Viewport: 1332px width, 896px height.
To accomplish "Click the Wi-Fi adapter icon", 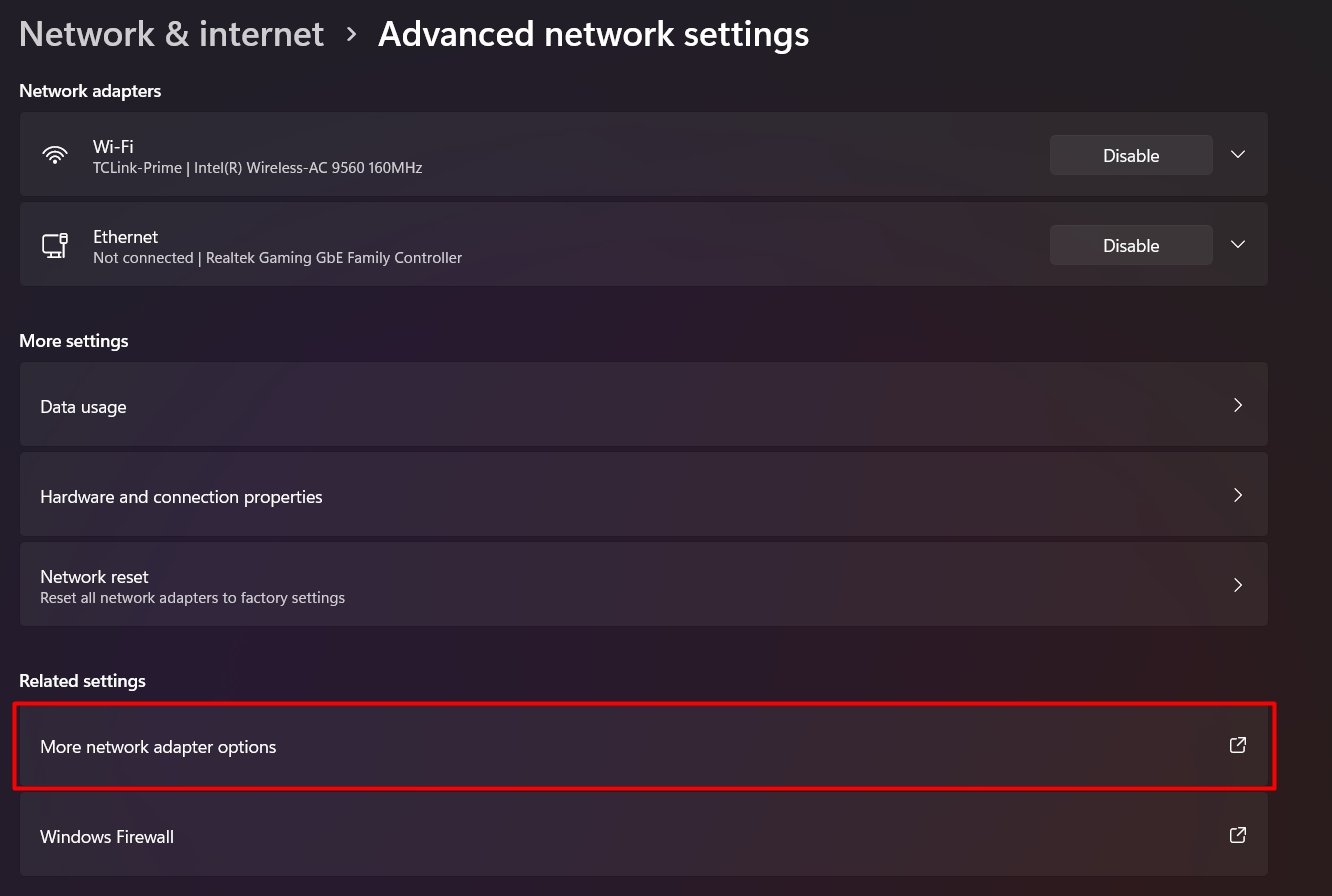I will pyautogui.click(x=55, y=155).
